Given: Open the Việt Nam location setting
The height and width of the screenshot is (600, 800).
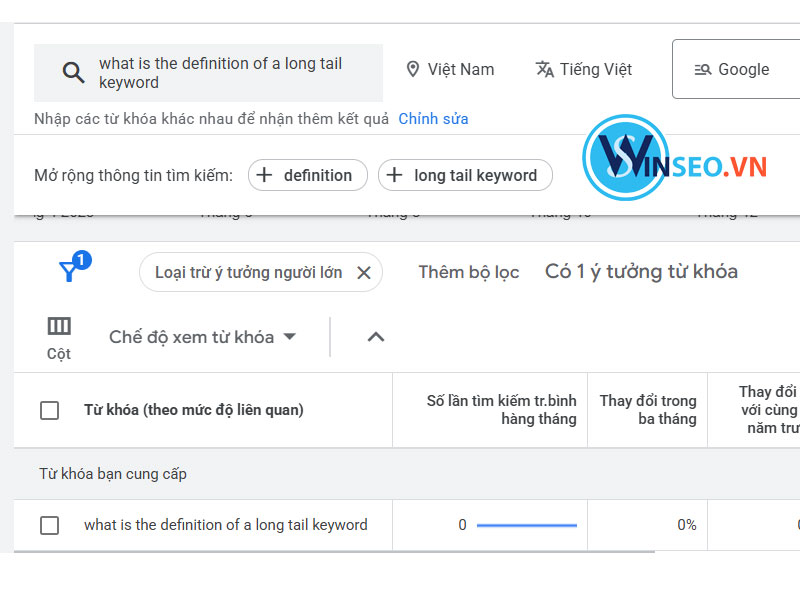Looking at the screenshot, I should pyautogui.click(x=458, y=69).
